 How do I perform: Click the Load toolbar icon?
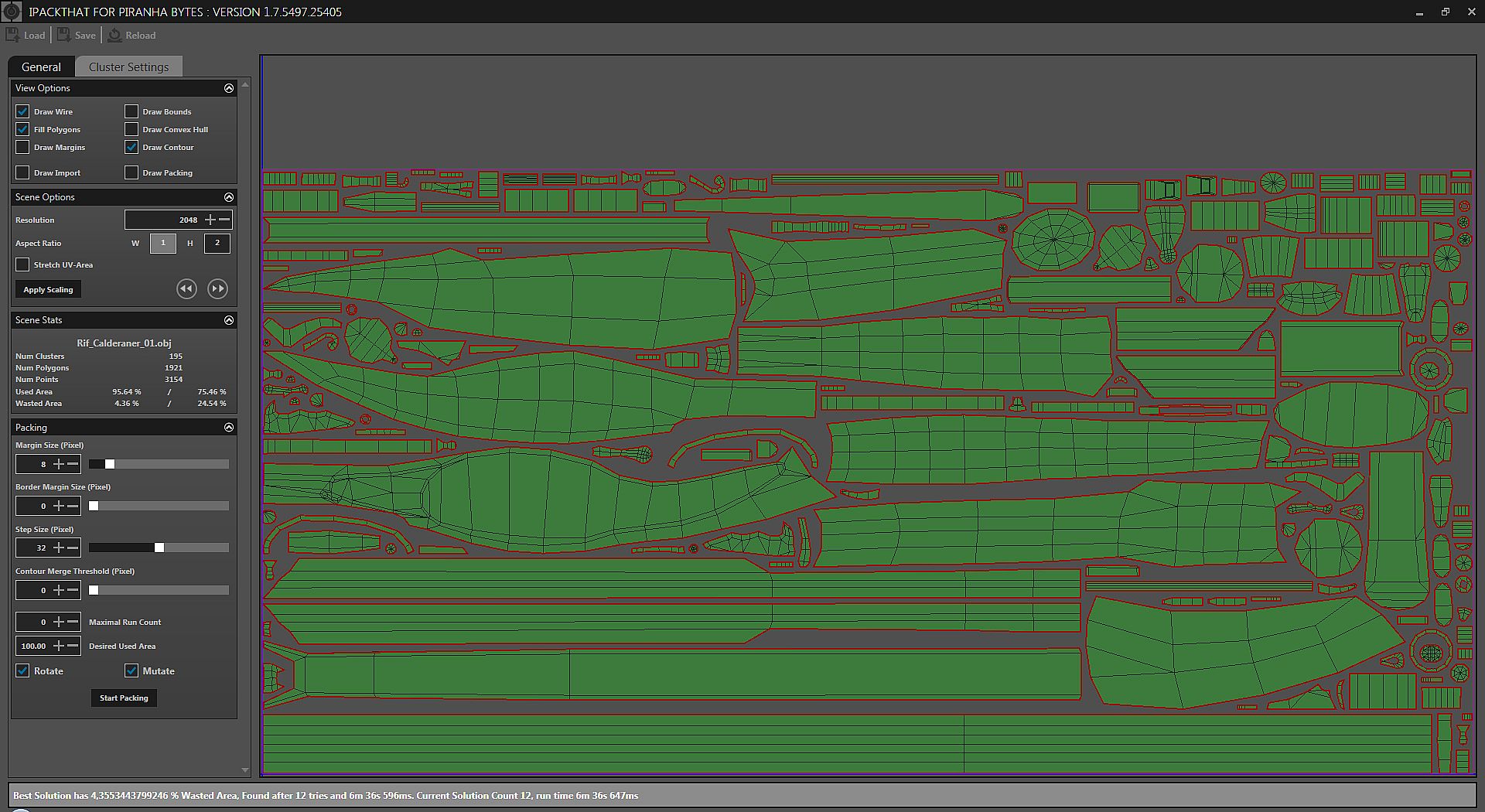coord(13,35)
